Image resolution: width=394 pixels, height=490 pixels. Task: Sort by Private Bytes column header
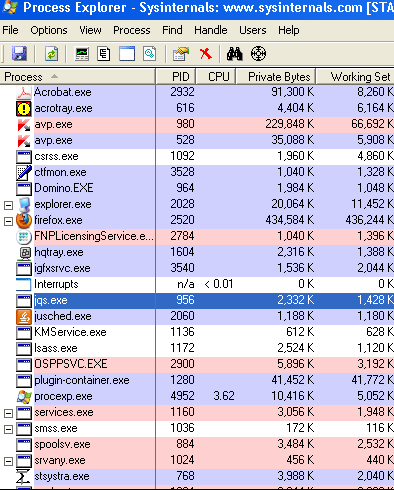click(x=276, y=77)
